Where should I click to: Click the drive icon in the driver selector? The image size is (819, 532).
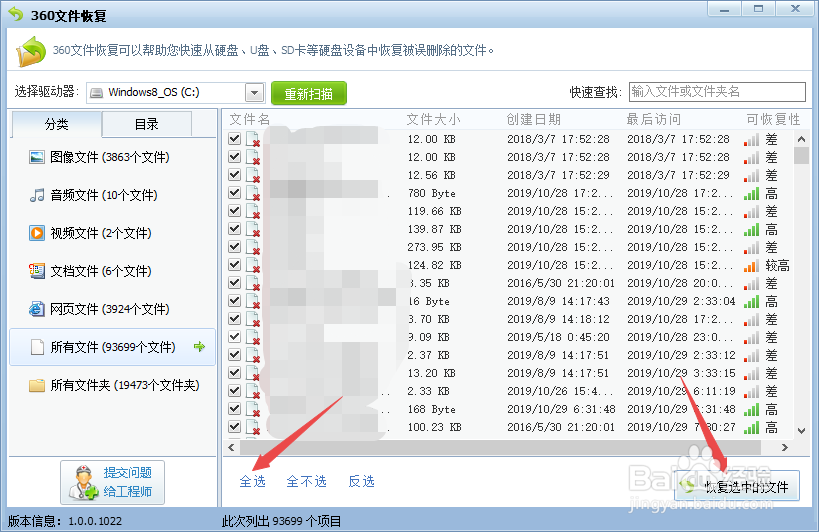(x=96, y=93)
